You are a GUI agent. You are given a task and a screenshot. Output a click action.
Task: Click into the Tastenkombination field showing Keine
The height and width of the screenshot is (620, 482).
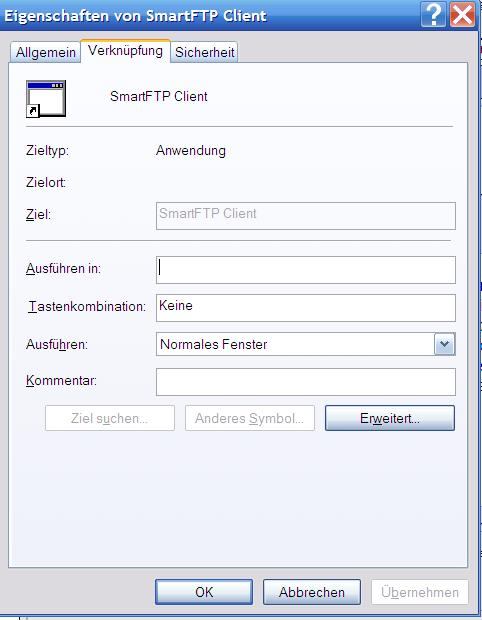coord(306,308)
